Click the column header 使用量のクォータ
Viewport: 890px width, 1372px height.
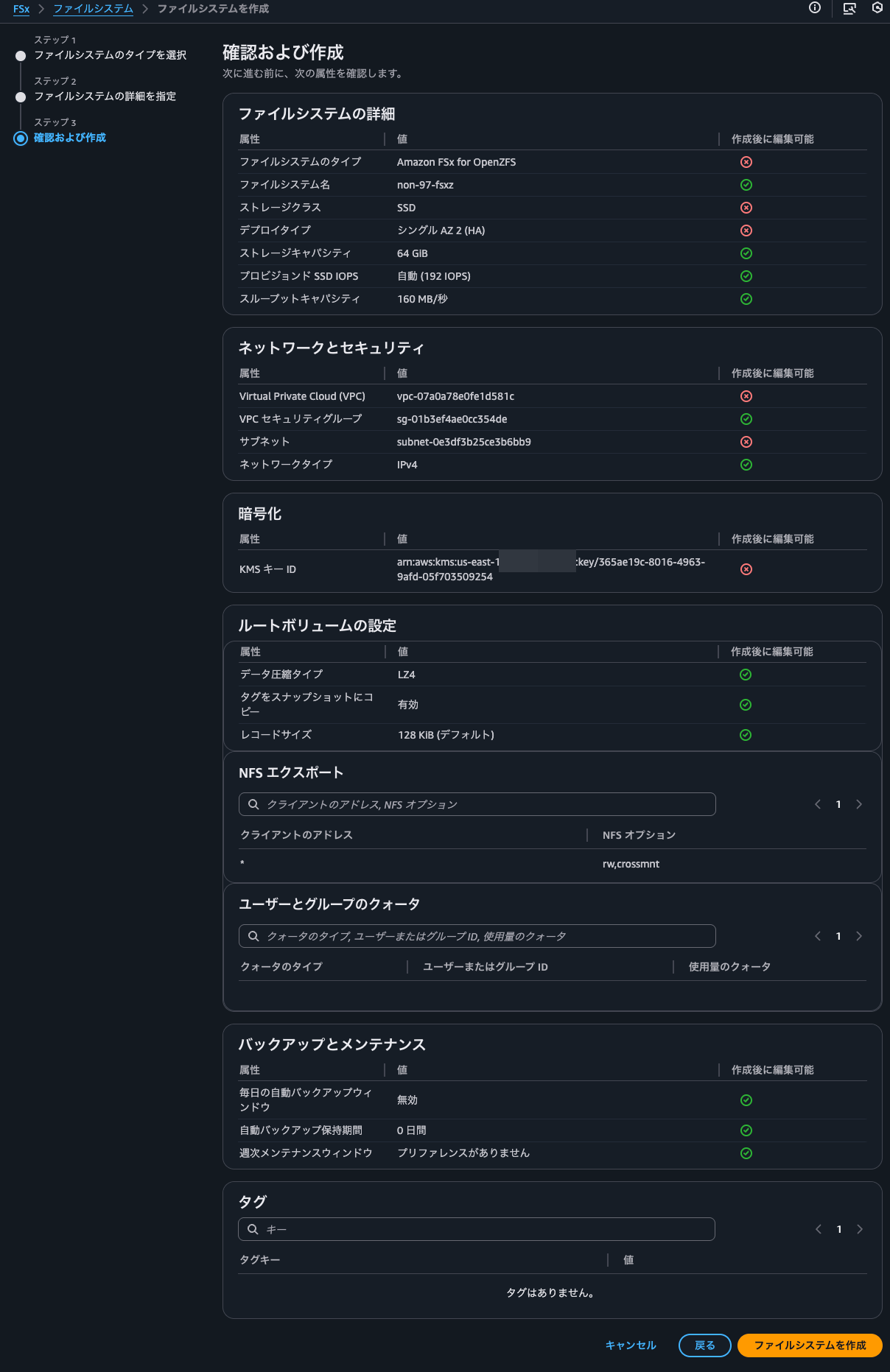tap(729, 966)
